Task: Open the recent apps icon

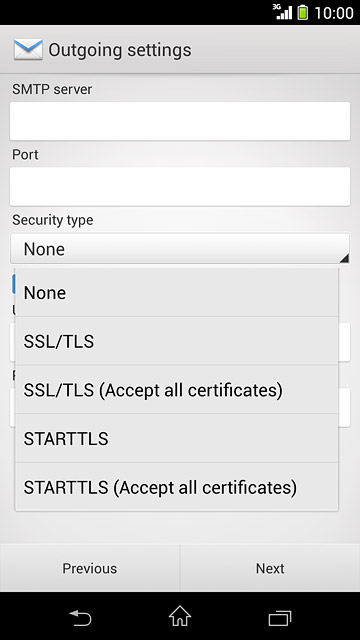Action: click(280, 618)
